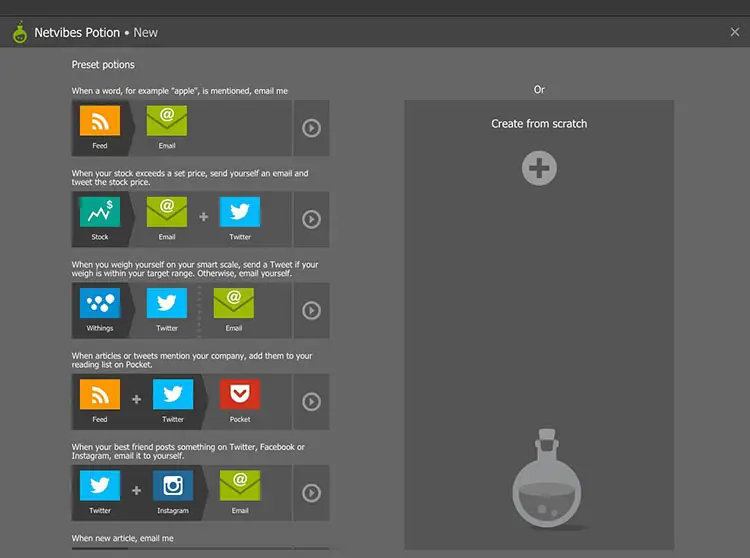Click the Email icon in the stock preset

tap(166, 212)
